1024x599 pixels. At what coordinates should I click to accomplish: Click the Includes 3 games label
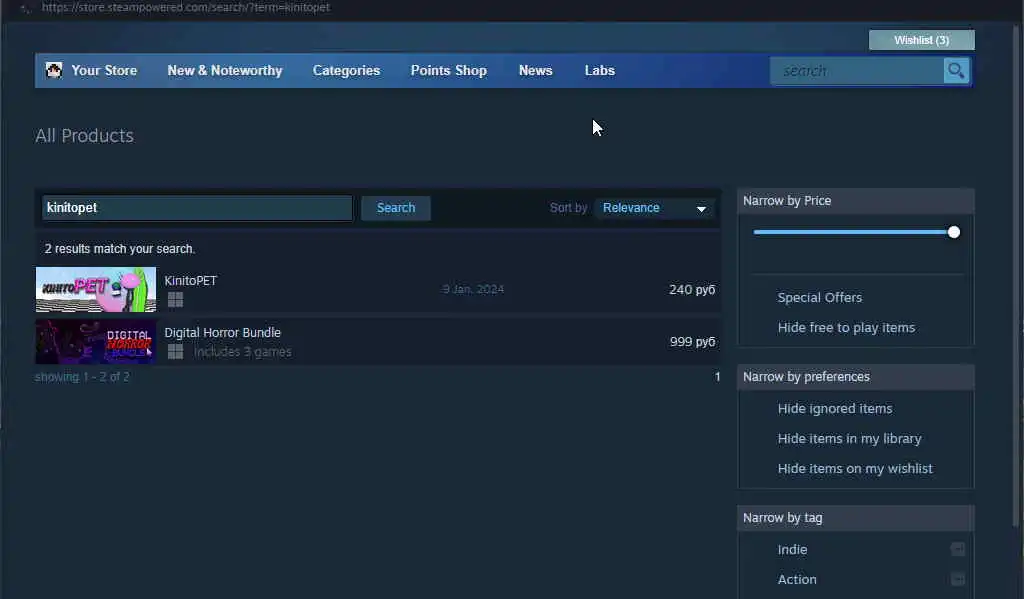click(242, 352)
